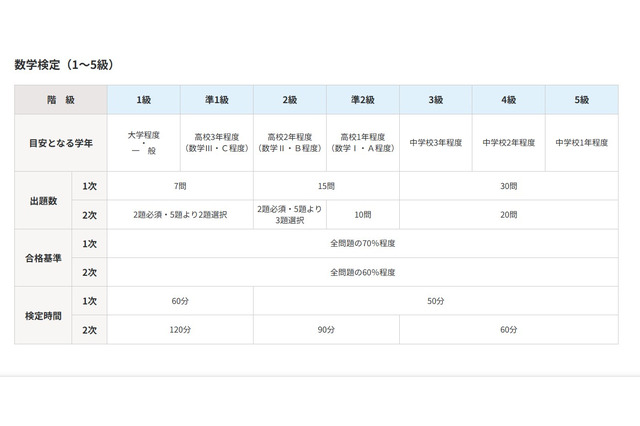Select the 高校3年程度 (数学III・C程度) cell

pos(216,143)
